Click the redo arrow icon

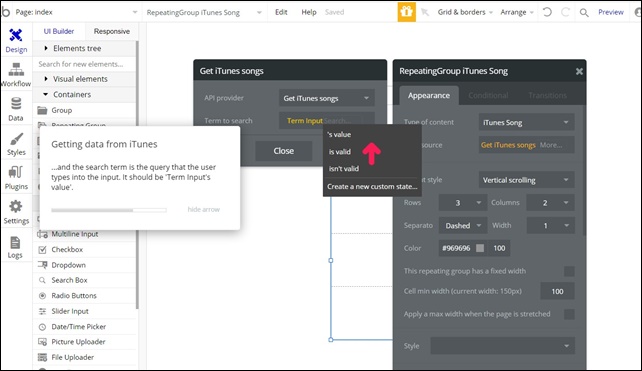(565, 12)
